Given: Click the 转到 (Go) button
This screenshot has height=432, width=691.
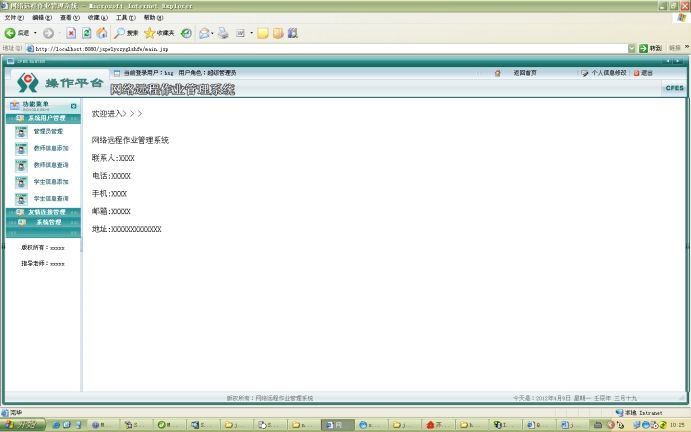Looking at the screenshot, I should (x=650, y=48).
